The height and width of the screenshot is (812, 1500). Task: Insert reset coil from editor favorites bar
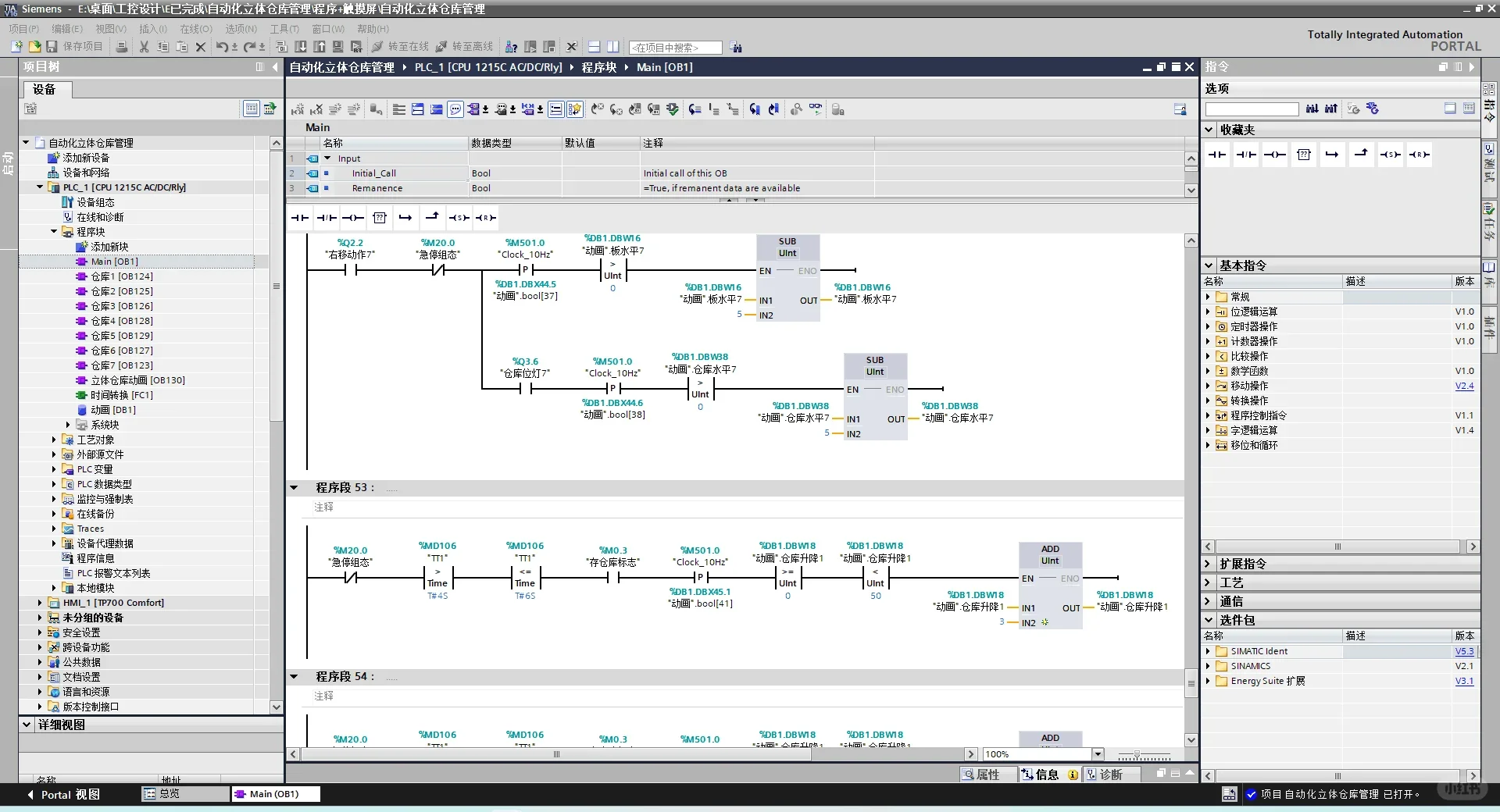click(486, 218)
